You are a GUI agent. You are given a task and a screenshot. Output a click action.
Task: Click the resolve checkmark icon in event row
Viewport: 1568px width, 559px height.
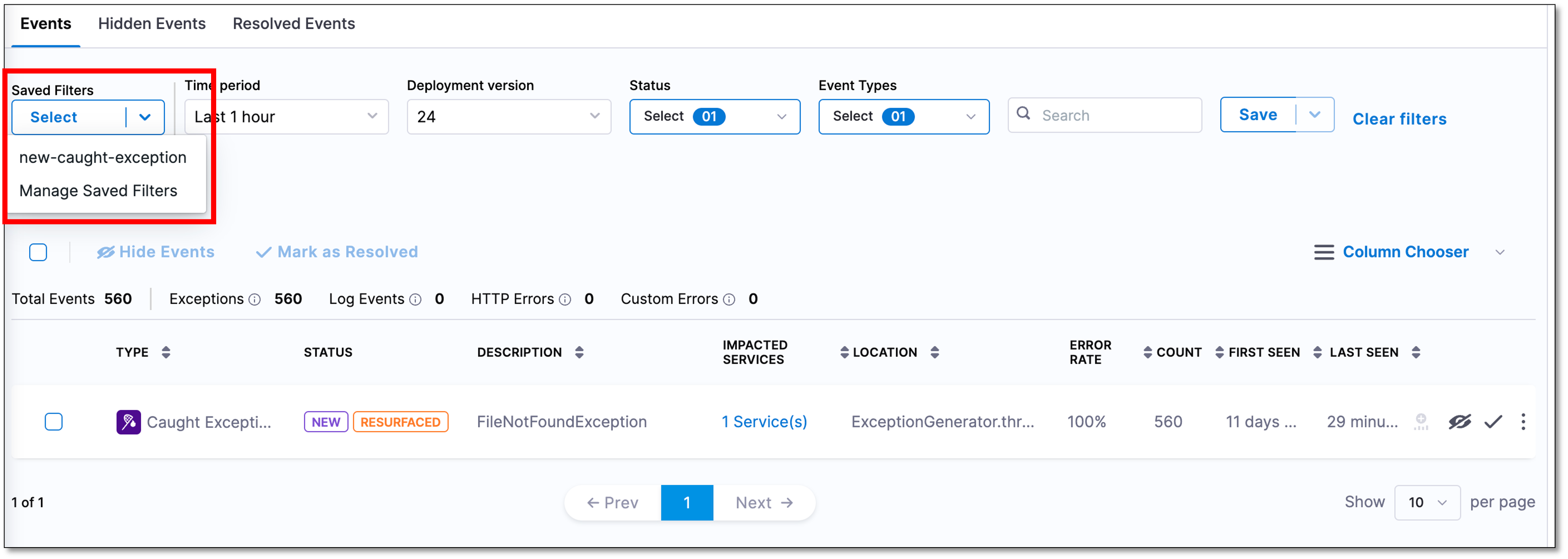click(1492, 422)
